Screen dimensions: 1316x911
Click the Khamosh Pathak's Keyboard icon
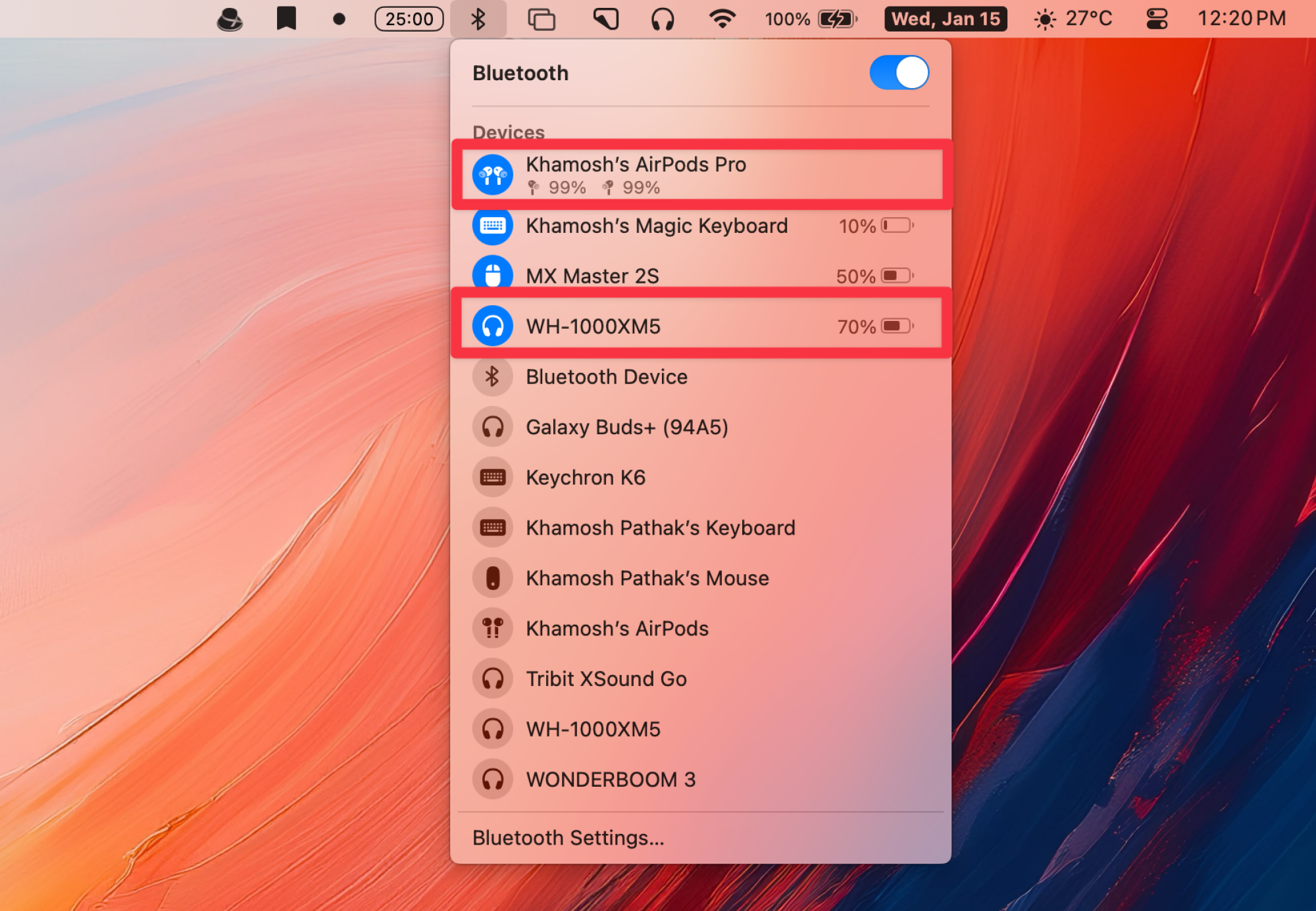pos(492,528)
